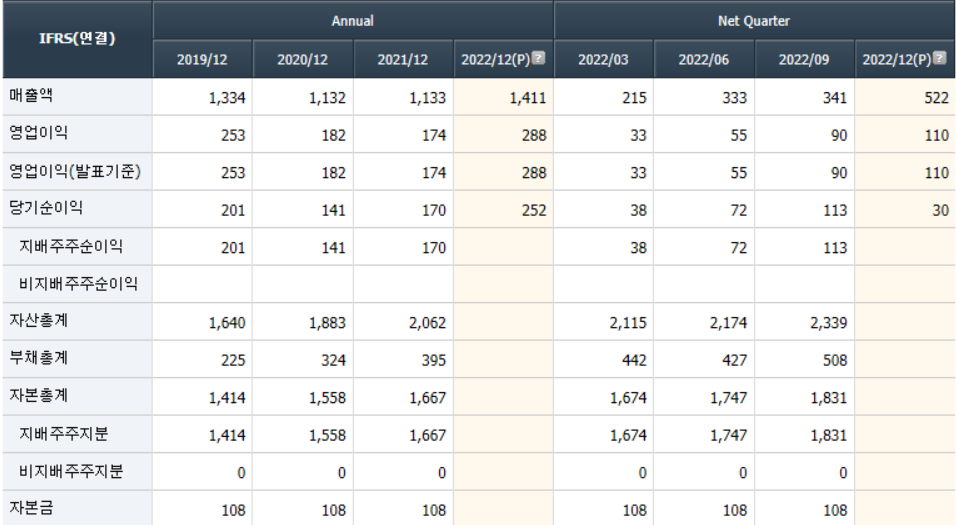
Task: Click the 영업이익(발표기준) value 110 for quarter
Action: point(936,173)
